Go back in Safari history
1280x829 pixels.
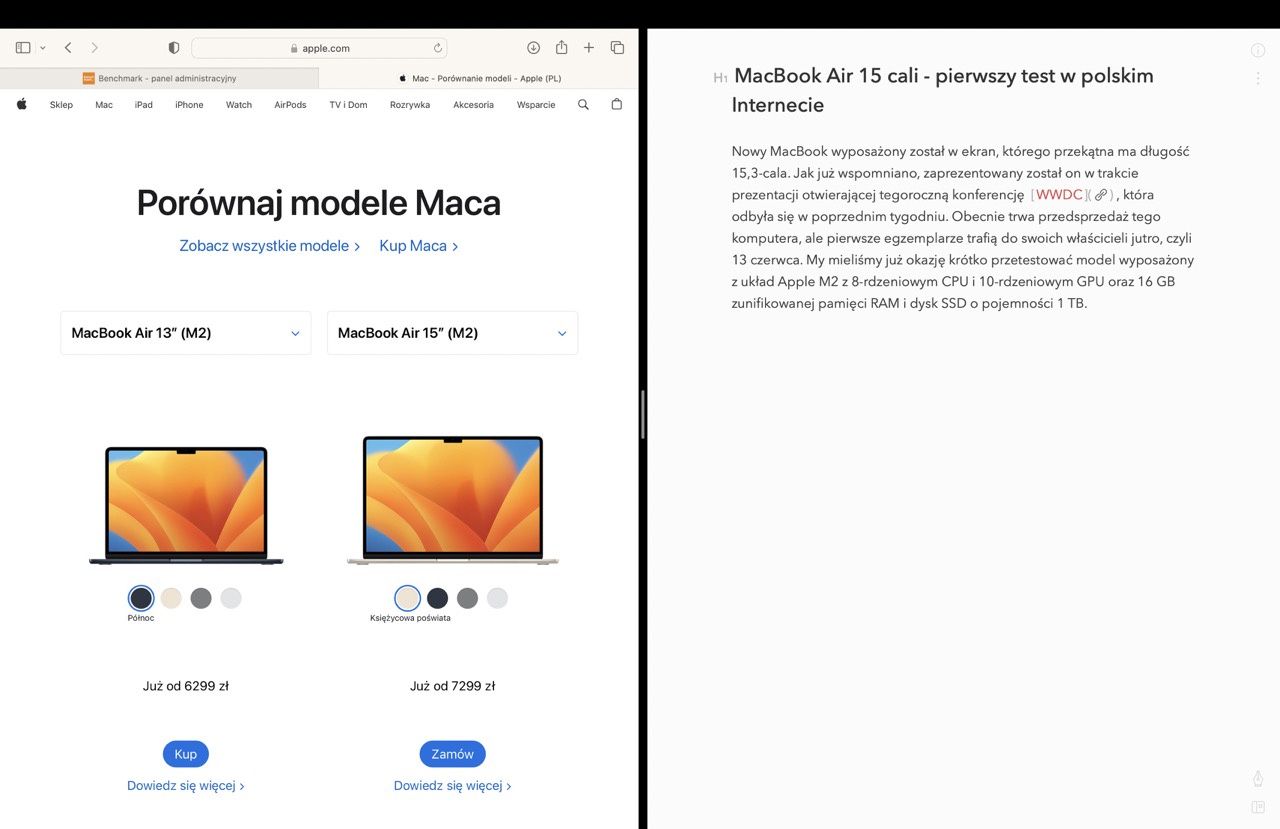[x=68, y=48]
